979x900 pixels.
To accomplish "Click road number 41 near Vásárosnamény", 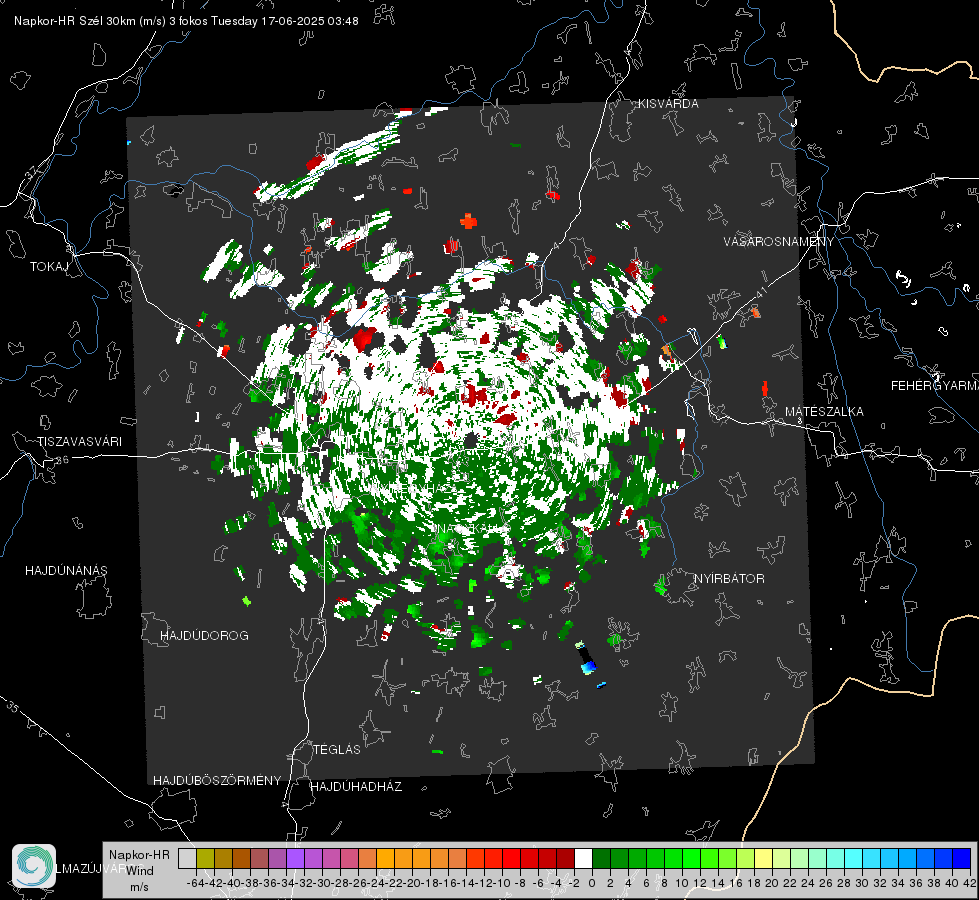I will click(760, 292).
